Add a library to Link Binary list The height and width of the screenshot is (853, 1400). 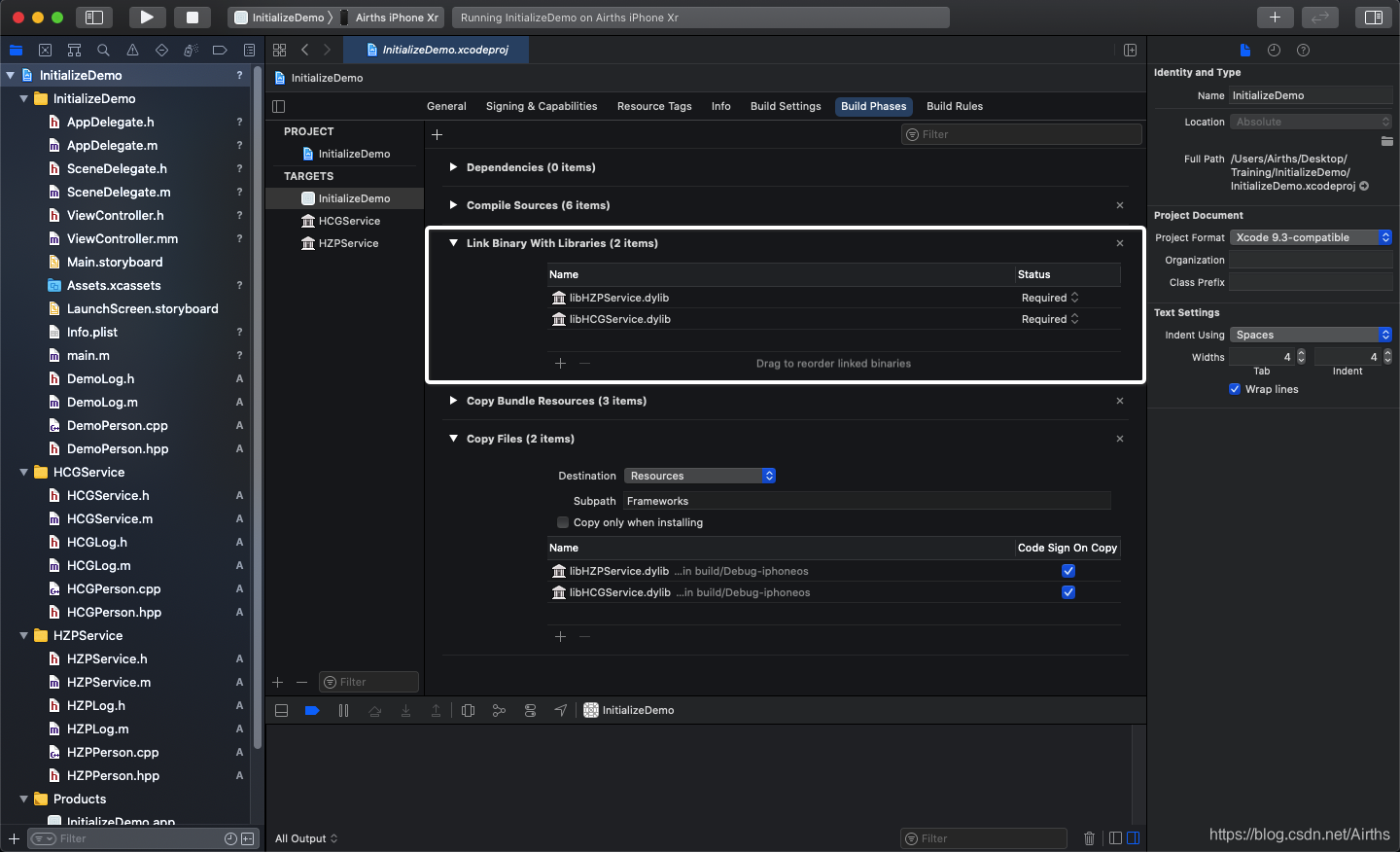560,364
